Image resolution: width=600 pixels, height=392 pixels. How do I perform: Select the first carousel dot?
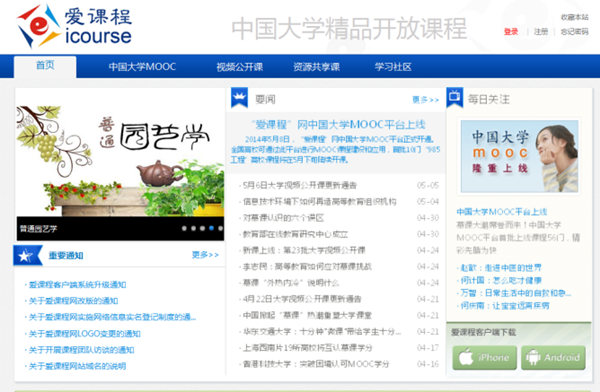point(184,228)
